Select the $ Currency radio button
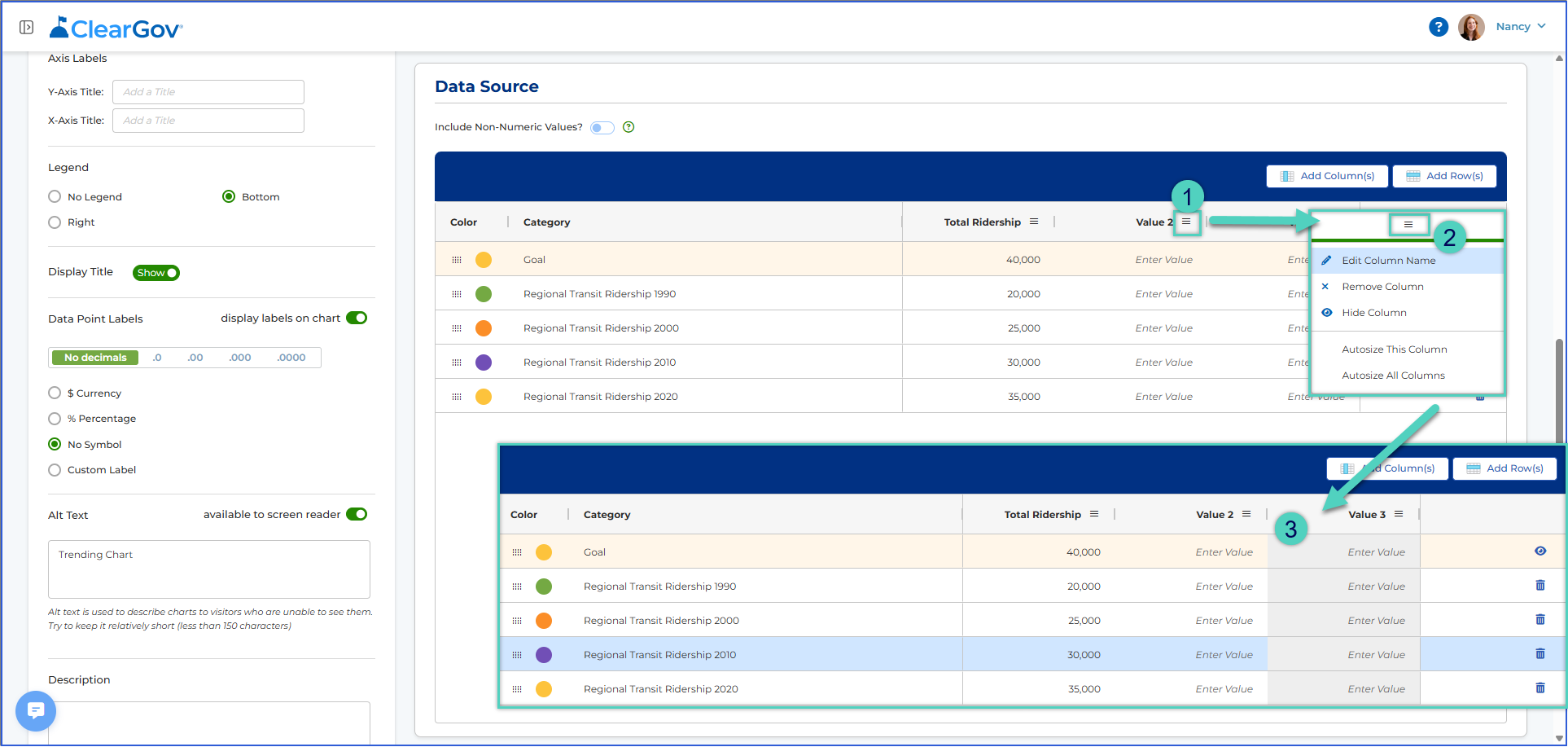The height and width of the screenshot is (747, 1568). 55,393
